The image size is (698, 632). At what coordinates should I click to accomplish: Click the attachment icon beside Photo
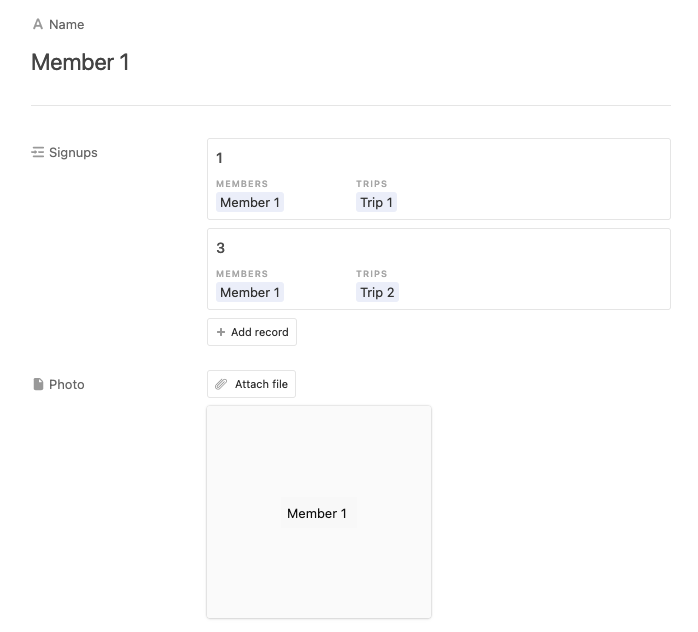38,384
